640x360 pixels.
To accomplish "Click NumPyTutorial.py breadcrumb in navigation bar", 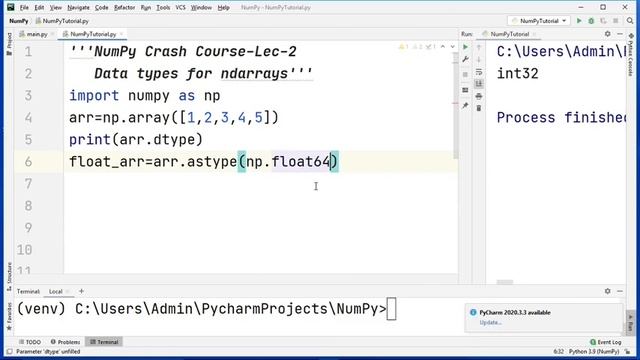I will tap(62, 21).
